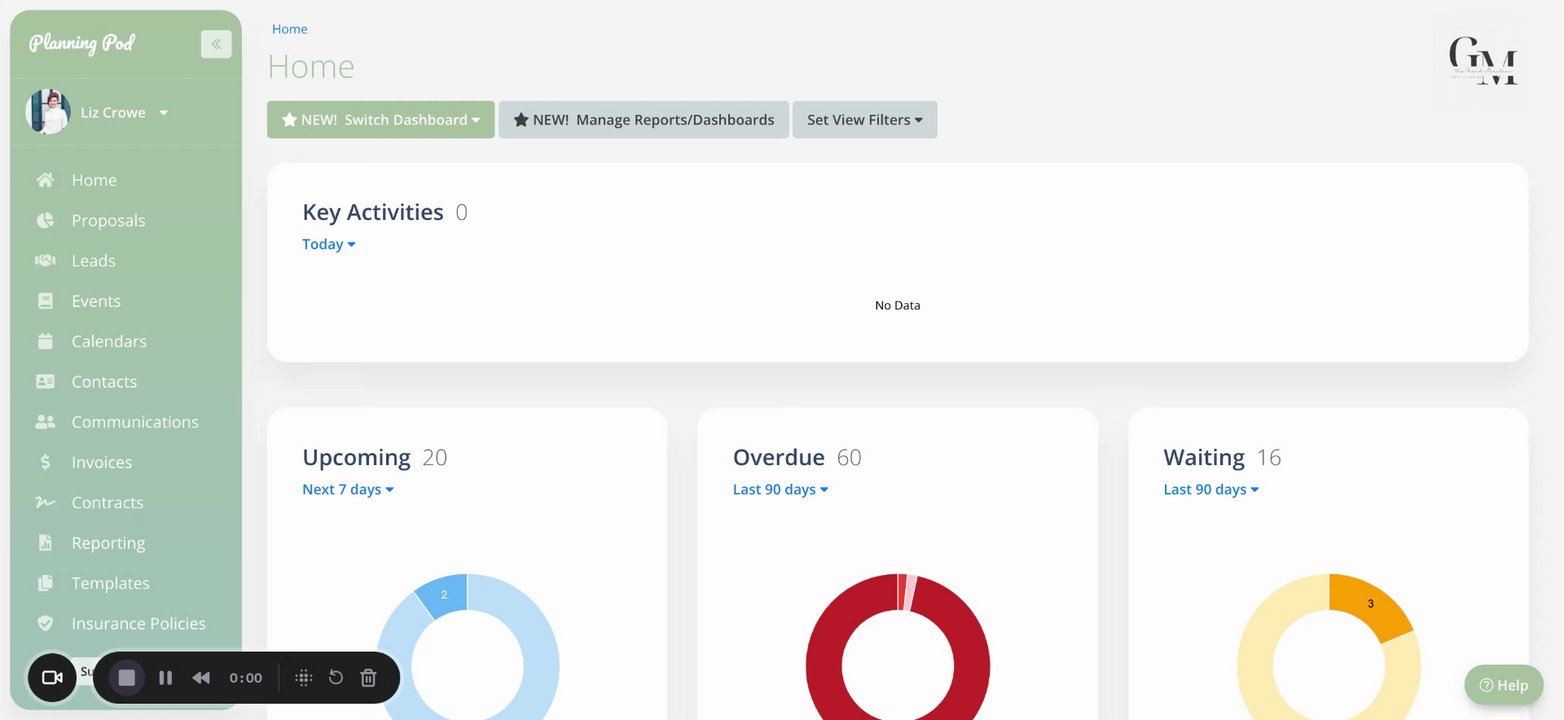
Task: Expand the Set View Filters dropdown
Action: 865,119
